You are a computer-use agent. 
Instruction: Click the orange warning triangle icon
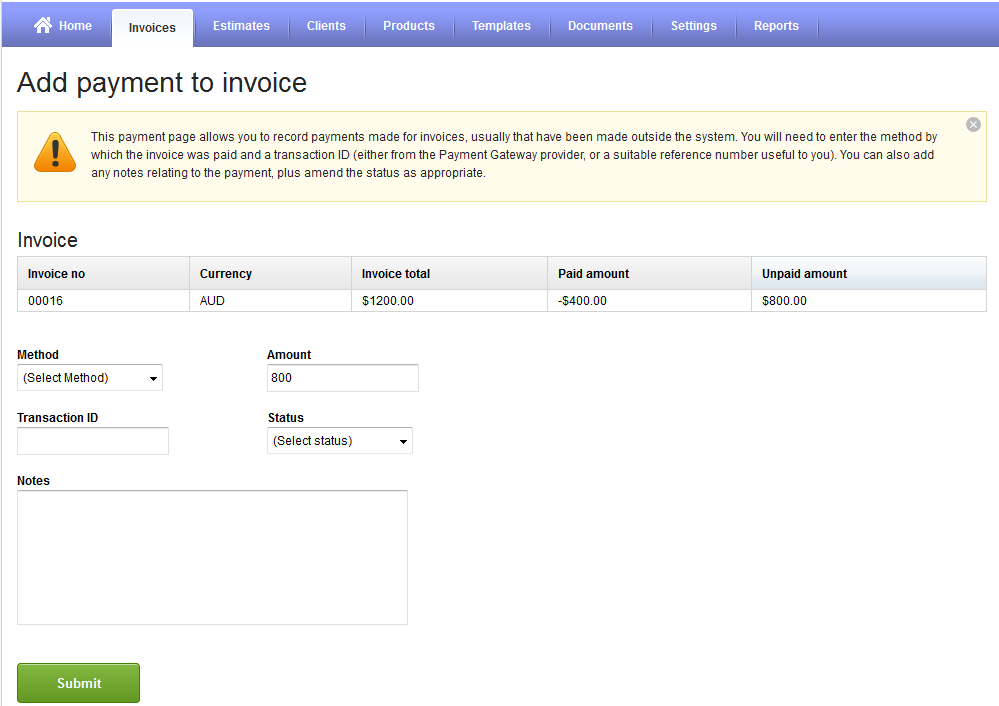point(55,153)
